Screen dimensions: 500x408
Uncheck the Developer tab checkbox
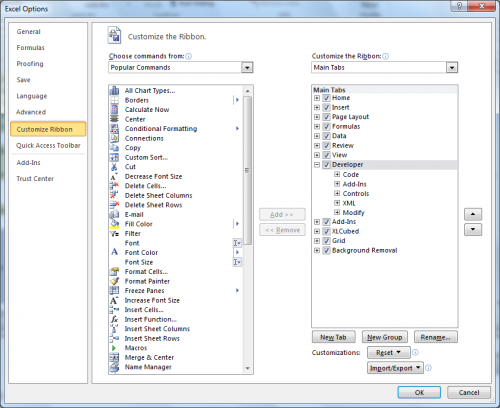327,165
